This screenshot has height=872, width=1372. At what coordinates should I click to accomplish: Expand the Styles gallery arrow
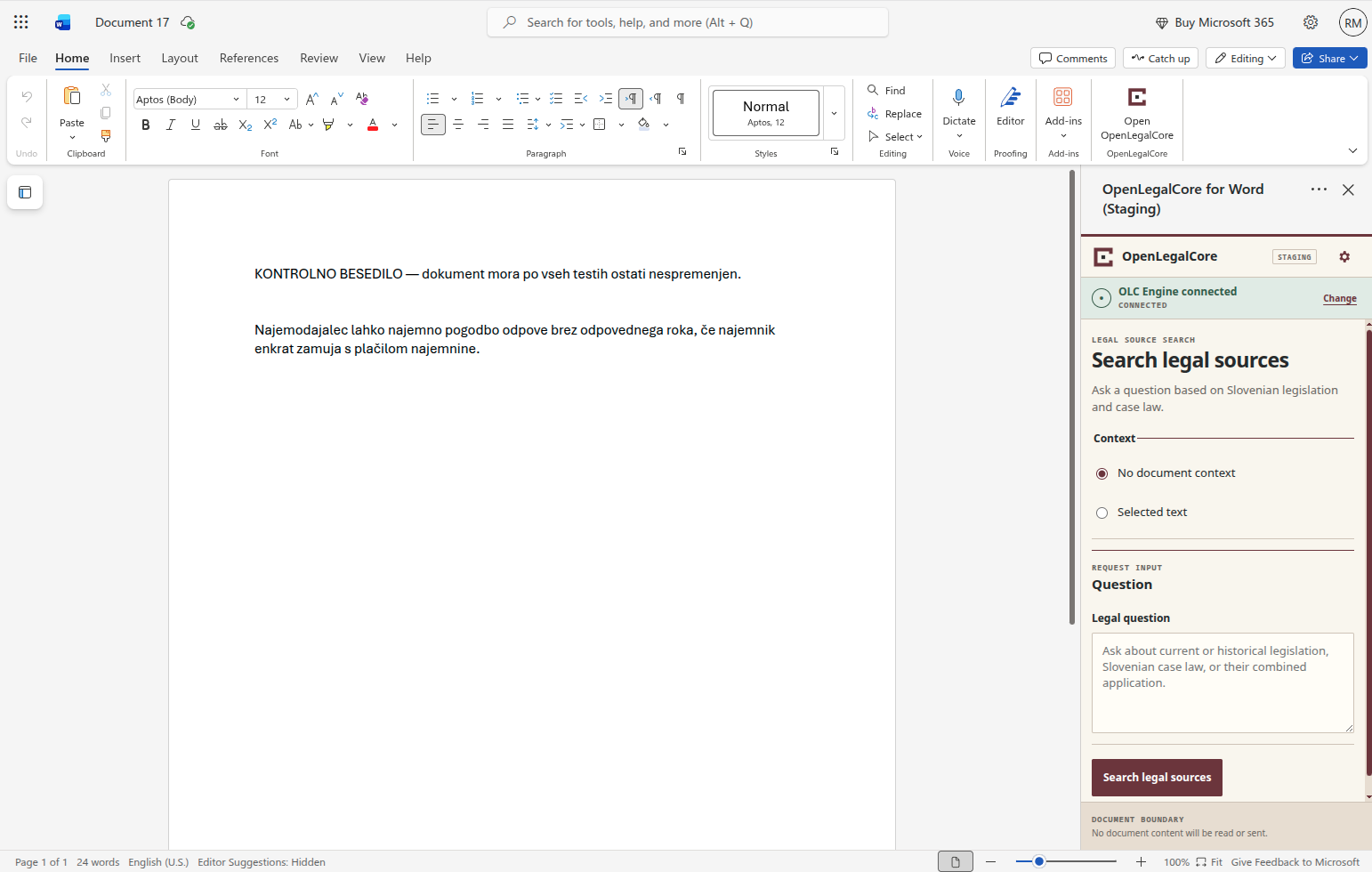pos(834,113)
